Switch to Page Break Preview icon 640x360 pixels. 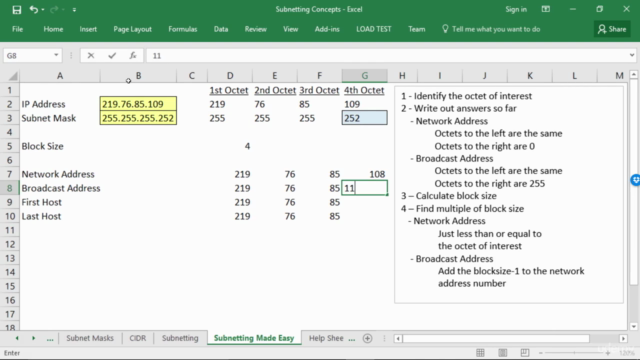tap(524, 353)
